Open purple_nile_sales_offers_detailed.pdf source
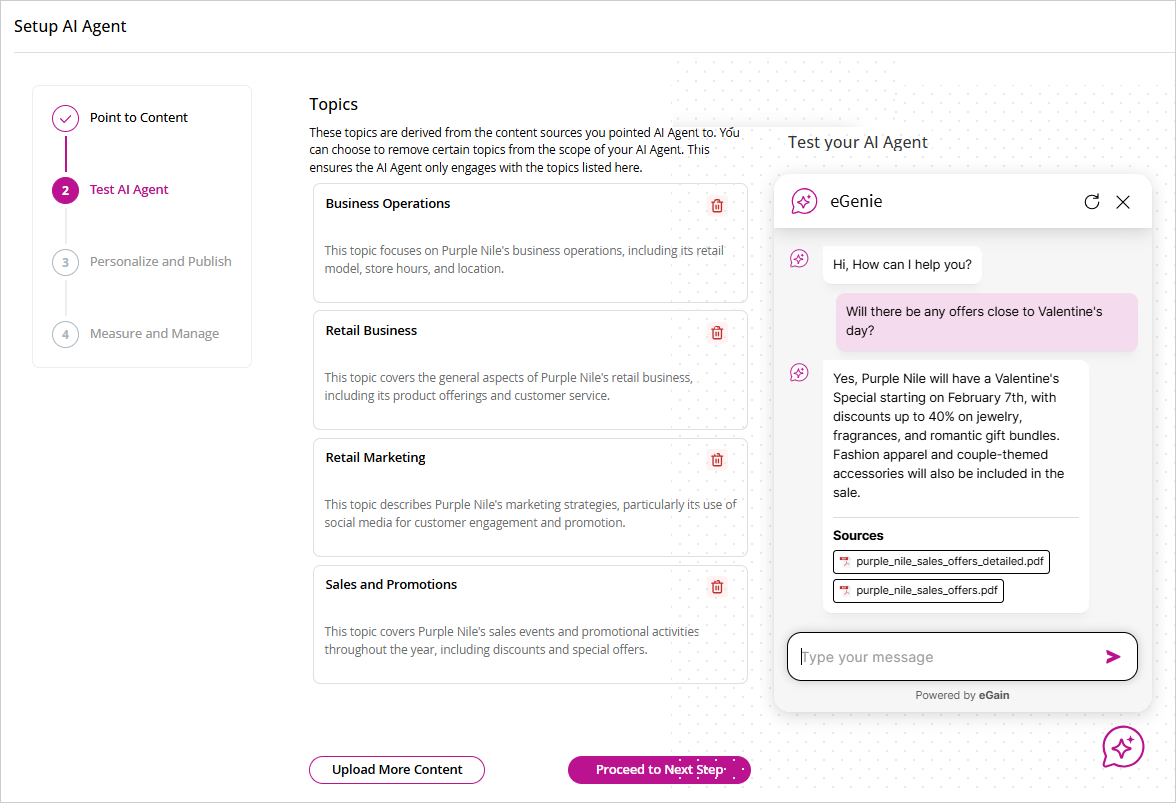 (941, 562)
